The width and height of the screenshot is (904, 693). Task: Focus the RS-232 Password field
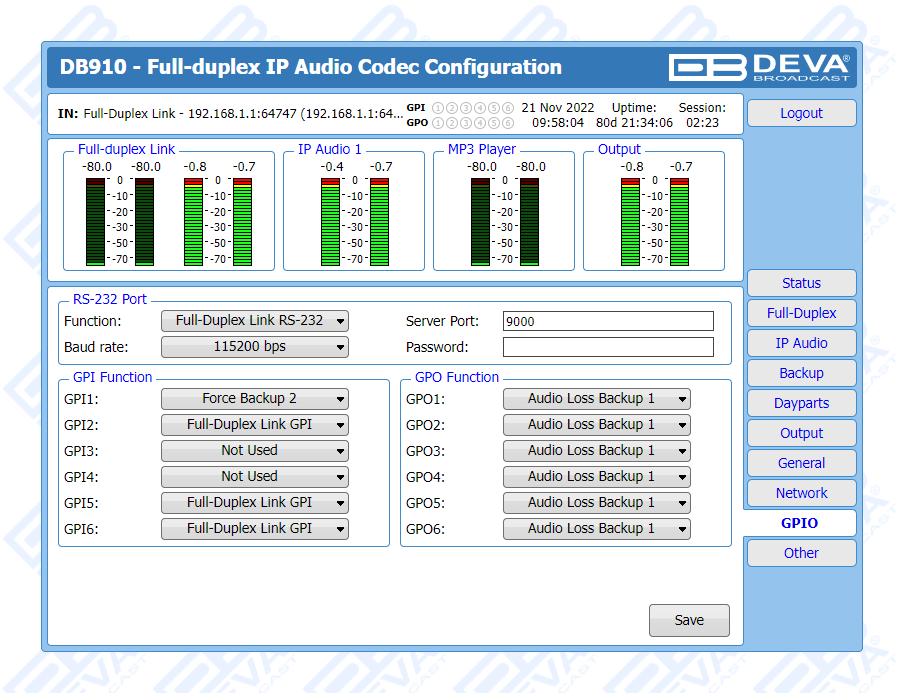point(608,347)
